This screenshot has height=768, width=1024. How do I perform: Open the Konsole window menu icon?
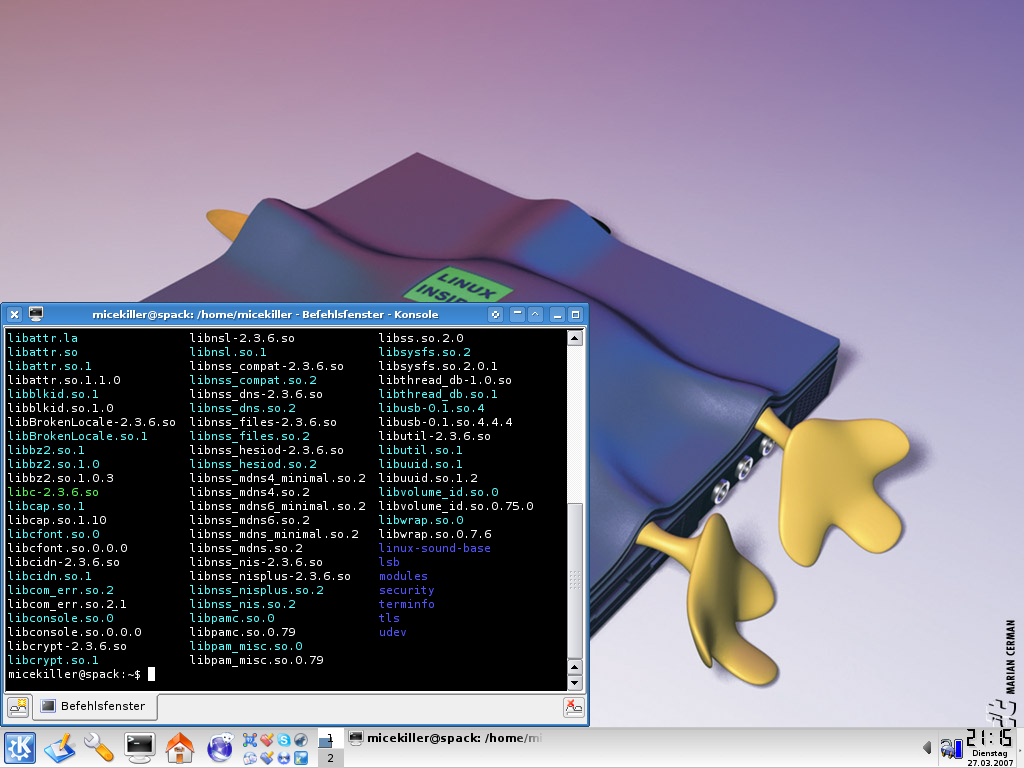36,314
